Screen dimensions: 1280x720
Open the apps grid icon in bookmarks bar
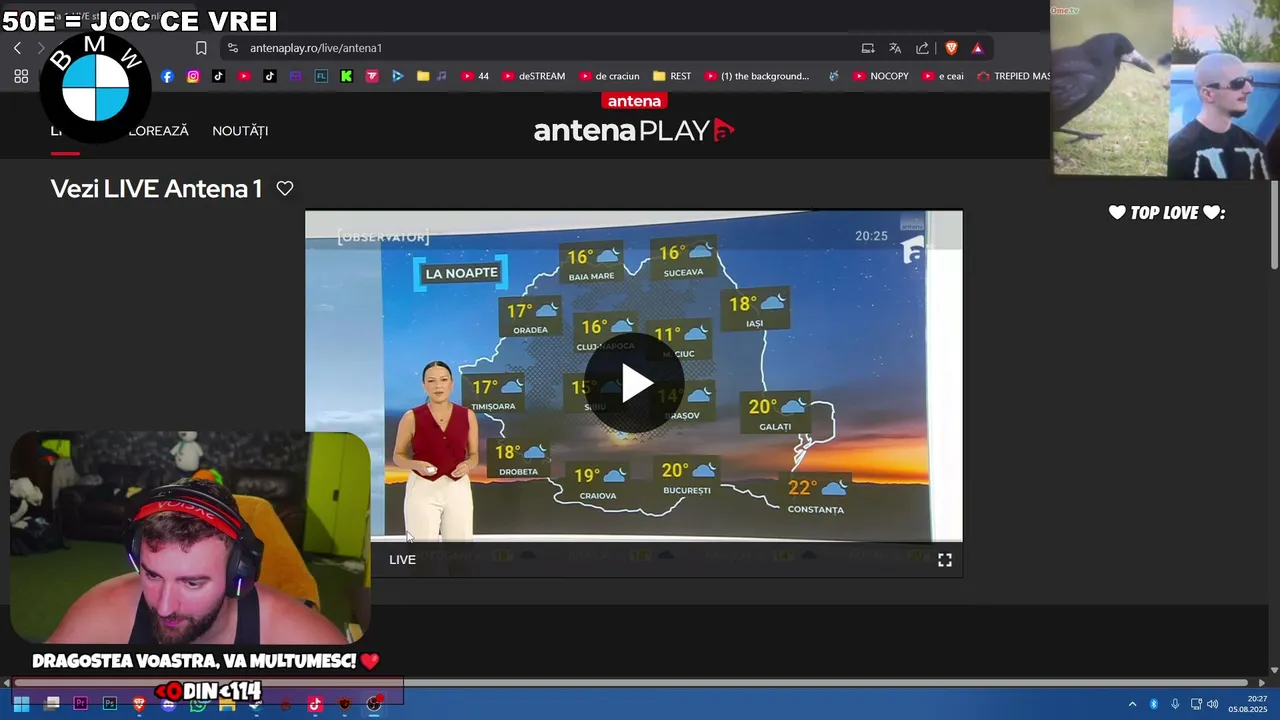pyautogui.click(x=21, y=76)
